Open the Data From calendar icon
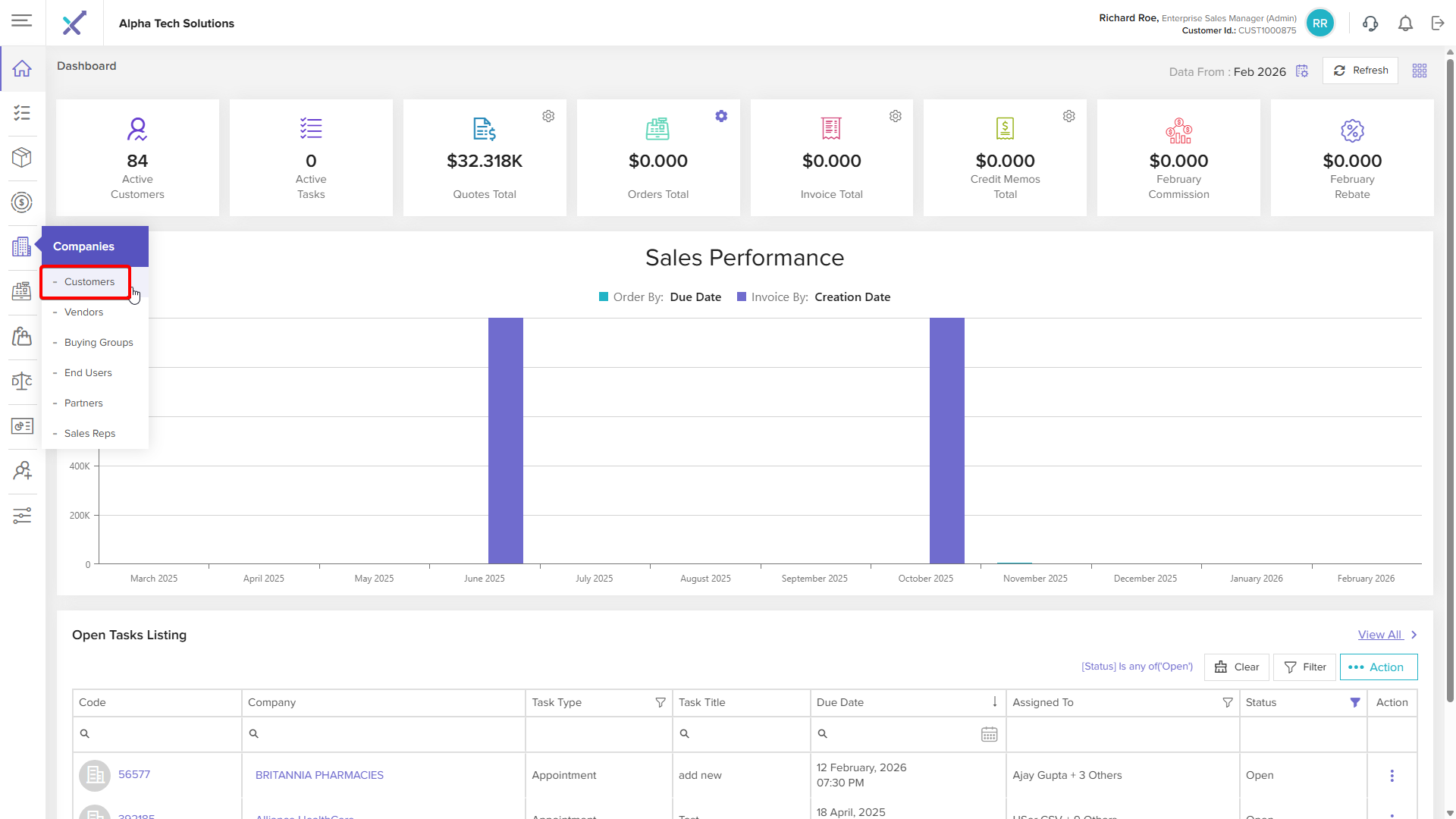Screen dimensions: 1456x819 tap(1302, 71)
